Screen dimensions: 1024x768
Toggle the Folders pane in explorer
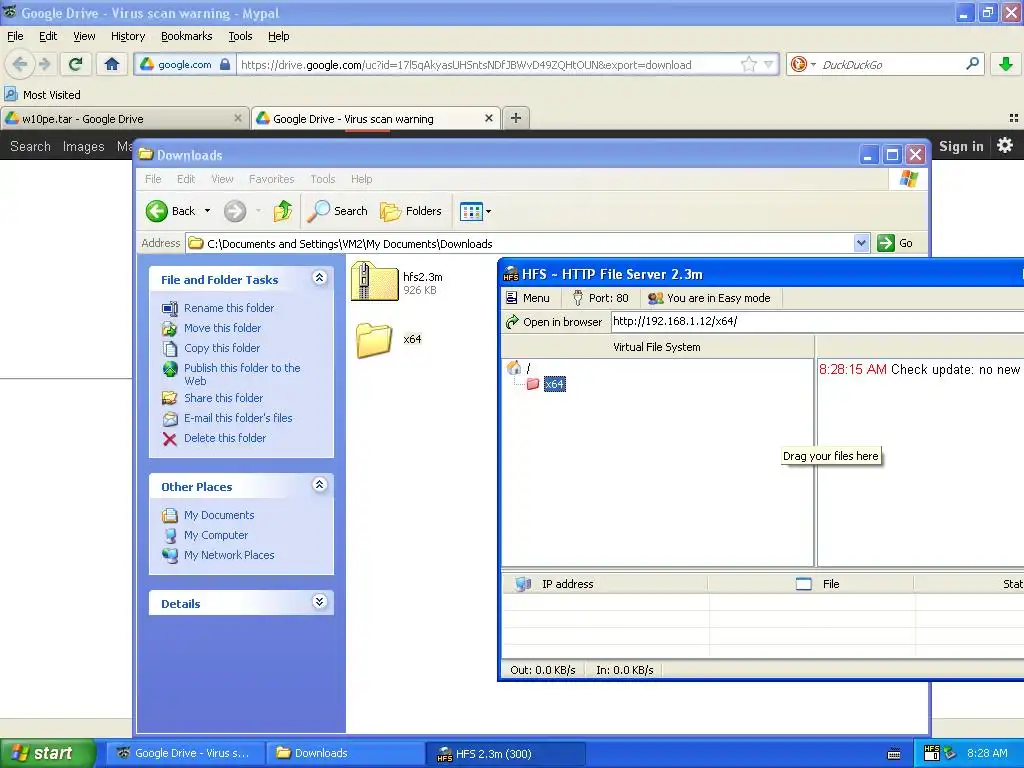pyautogui.click(x=411, y=211)
